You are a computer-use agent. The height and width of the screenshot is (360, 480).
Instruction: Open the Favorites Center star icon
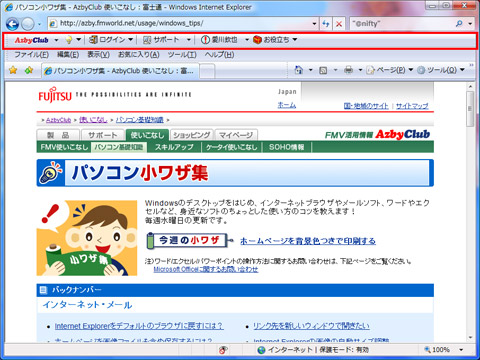coord(13,70)
